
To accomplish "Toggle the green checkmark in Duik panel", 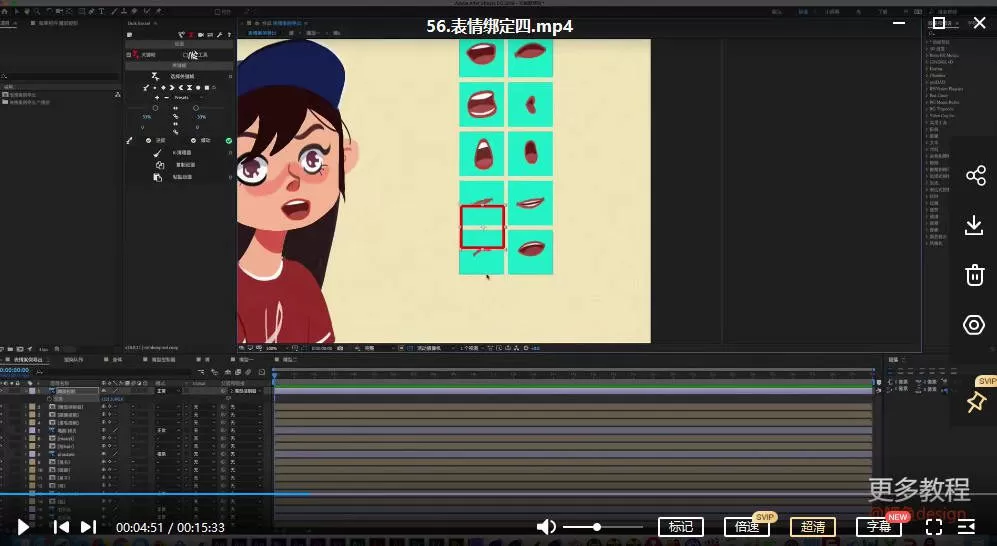I will point(229,141).
